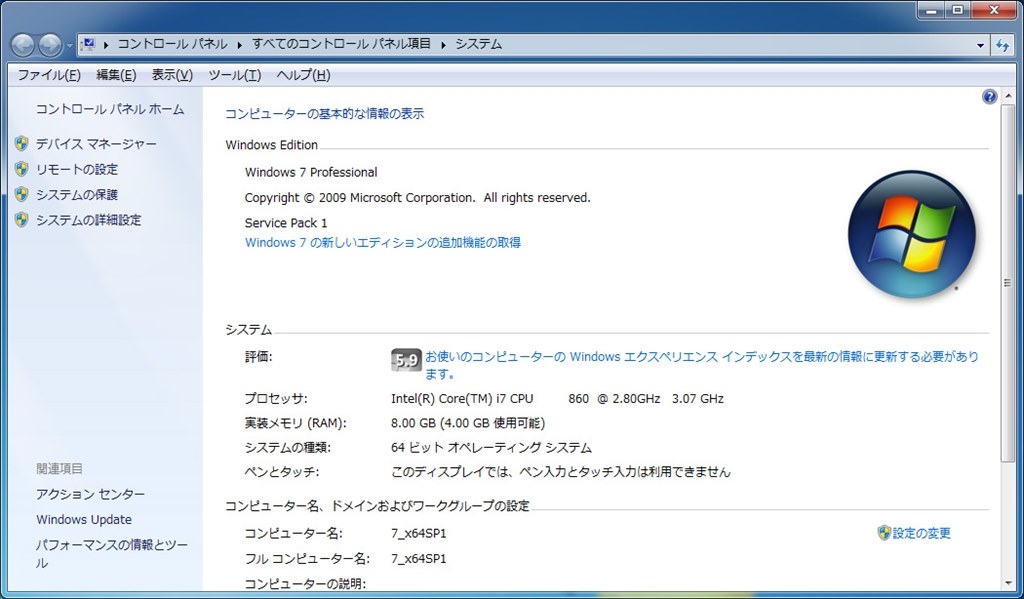The image size is (1024, 599).
Task: Maximize the System window
Action: click(x=957, y=10)
